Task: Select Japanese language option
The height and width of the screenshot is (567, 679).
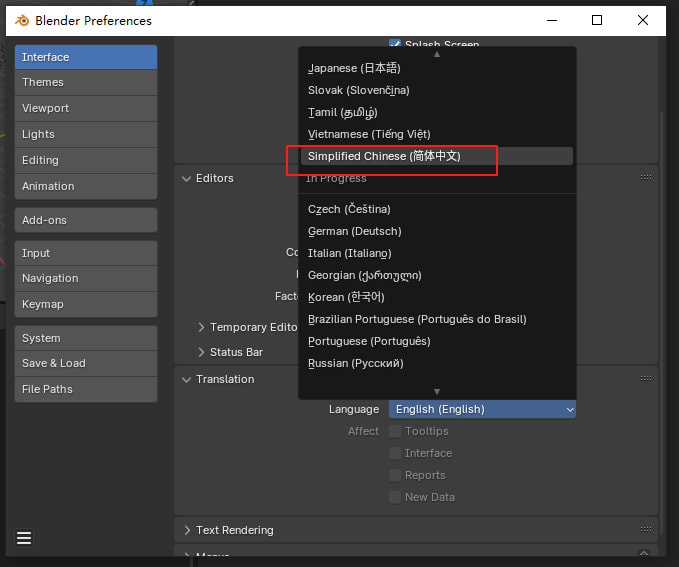Action: coord(437,68)
